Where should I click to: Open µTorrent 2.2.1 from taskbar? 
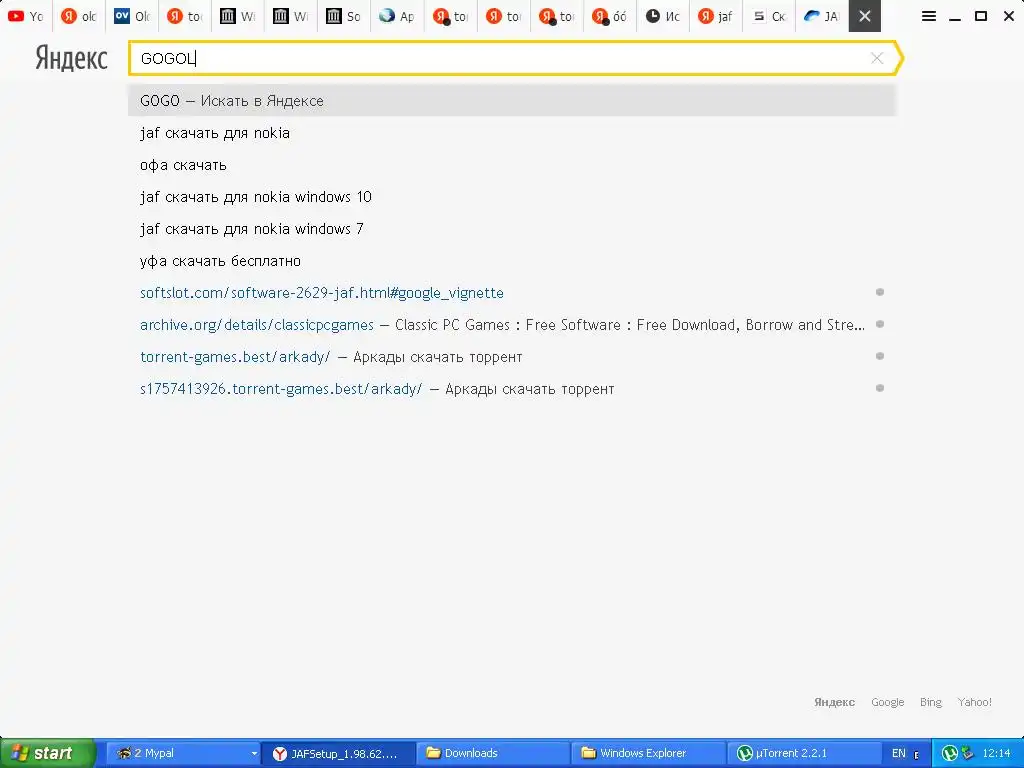[803, 753]
